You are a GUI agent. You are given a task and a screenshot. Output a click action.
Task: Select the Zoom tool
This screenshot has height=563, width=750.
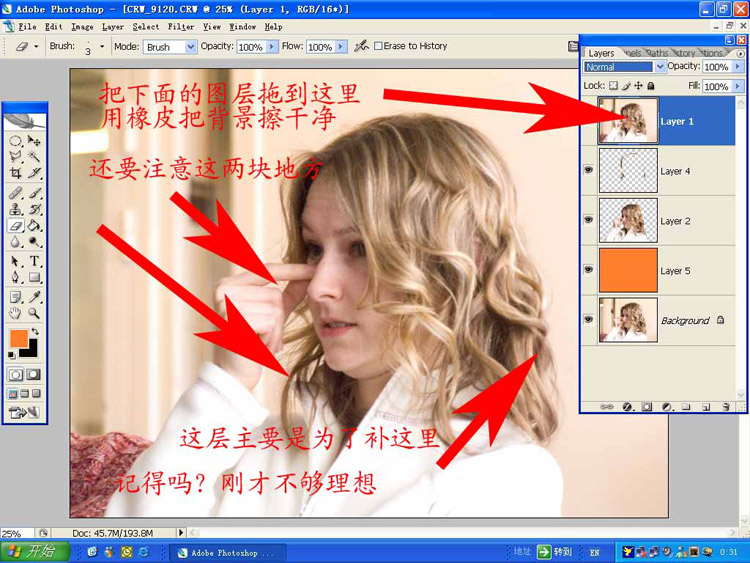(34, 313)
